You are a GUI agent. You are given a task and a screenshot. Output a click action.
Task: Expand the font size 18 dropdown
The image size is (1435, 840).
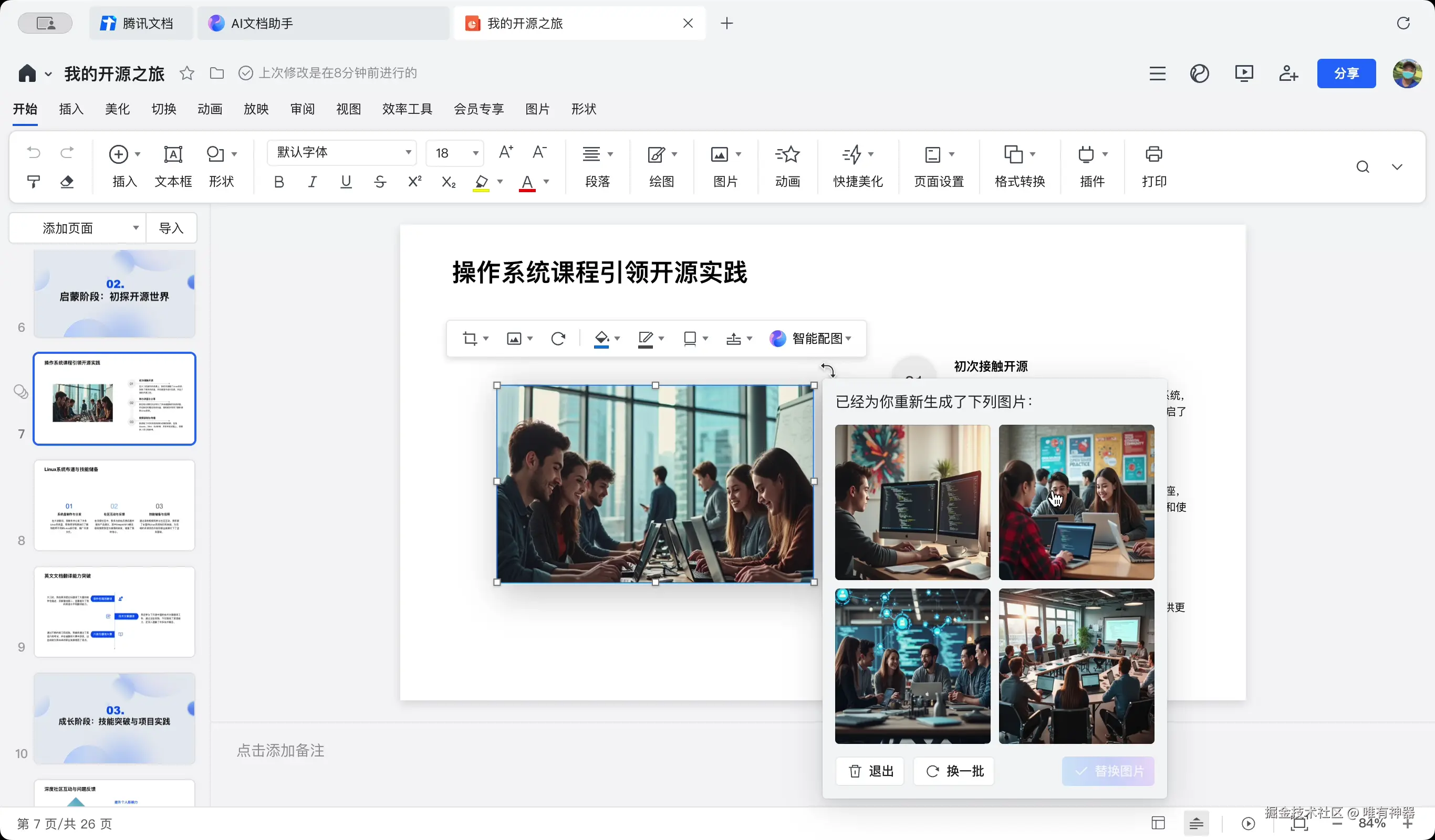point(475,153)
